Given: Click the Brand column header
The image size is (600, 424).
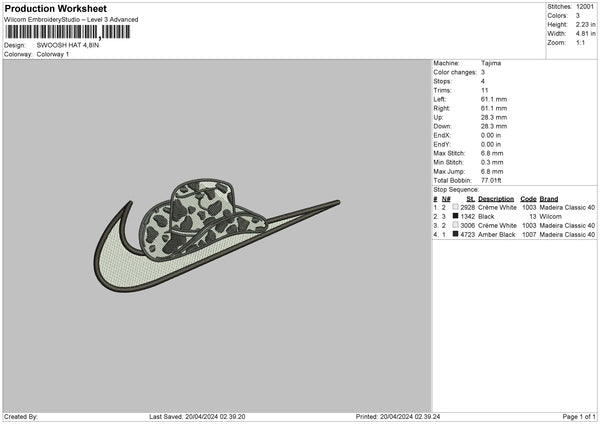Looking at the screenshot, I should [549, 199].
